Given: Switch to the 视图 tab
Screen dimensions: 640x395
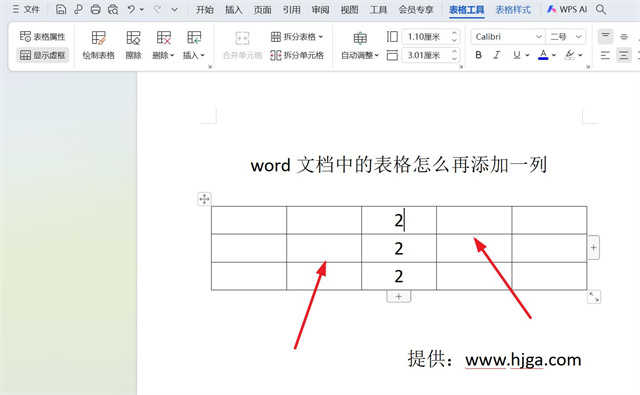Looking at the screenshot, I should tap(349, 9).
